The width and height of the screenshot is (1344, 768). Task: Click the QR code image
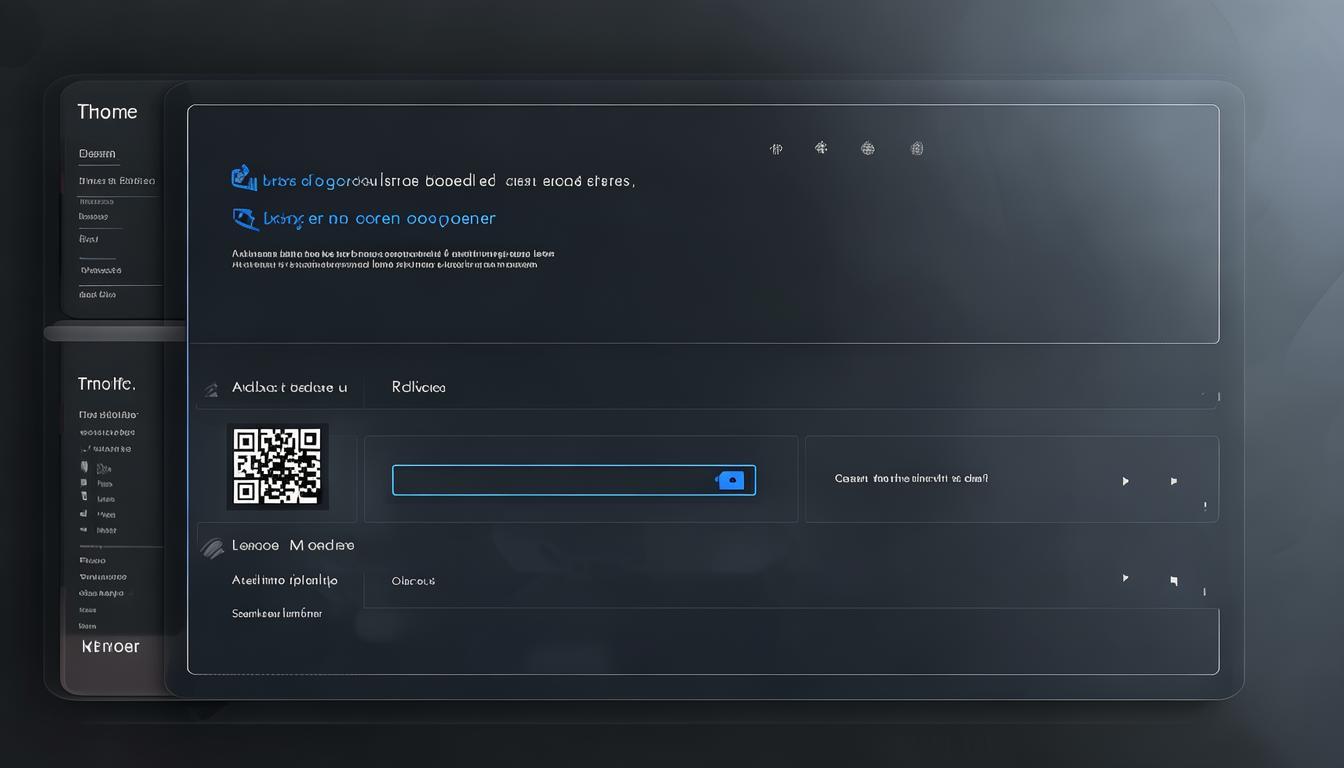pyautogui.click(x=277, y=466)
